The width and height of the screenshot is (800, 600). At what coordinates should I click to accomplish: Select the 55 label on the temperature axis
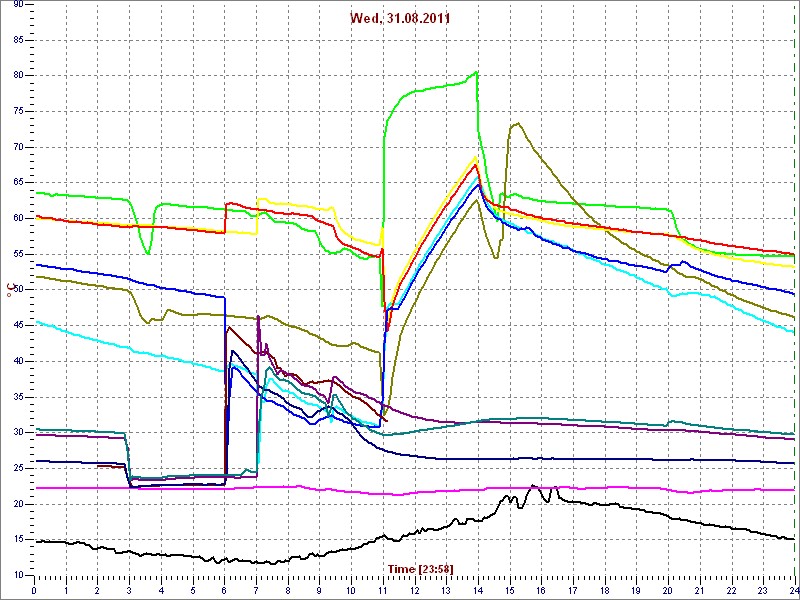tap(18, 254)
